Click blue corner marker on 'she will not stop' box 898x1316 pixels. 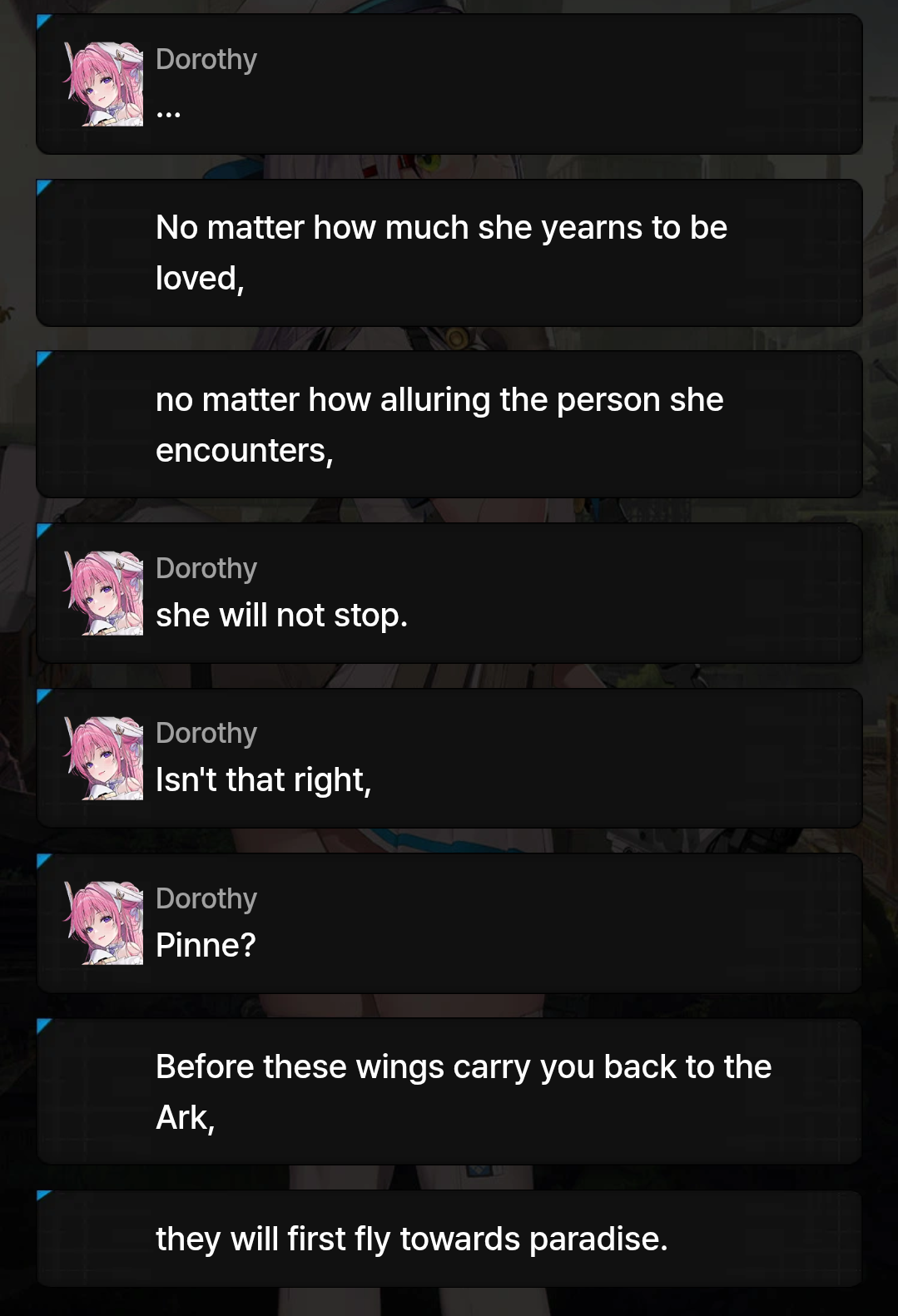coord(43,529)
